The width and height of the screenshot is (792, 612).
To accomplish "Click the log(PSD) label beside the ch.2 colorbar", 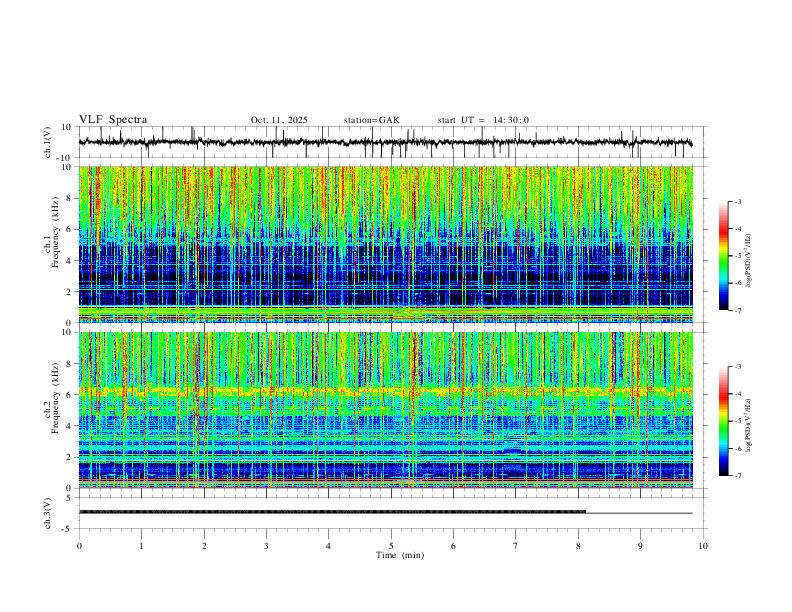I will [x=749, y=426].
